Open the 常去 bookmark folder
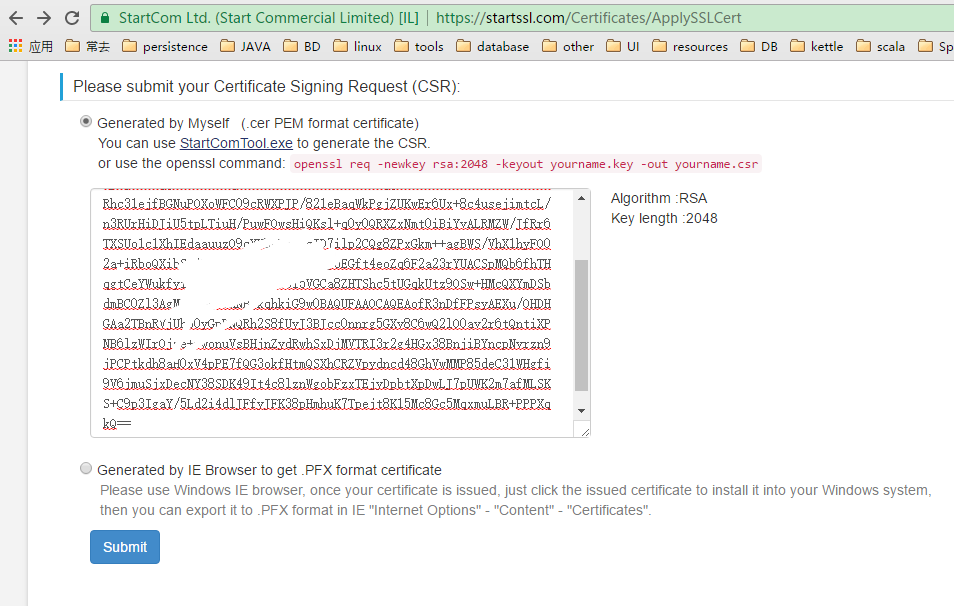 point(88,46)
